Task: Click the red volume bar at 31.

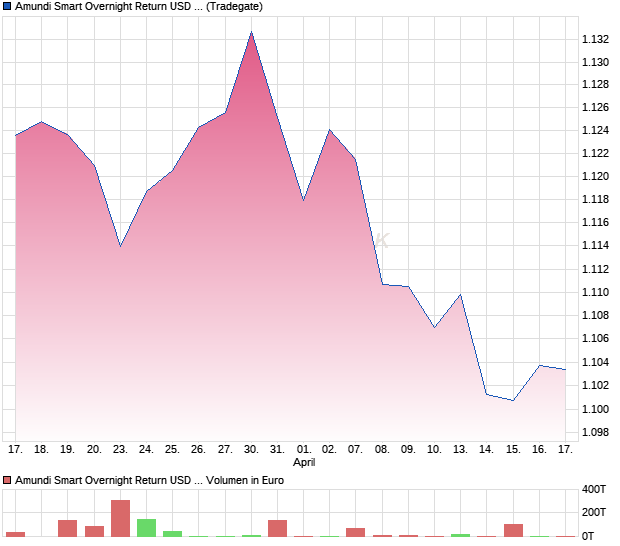Action: 277,528
